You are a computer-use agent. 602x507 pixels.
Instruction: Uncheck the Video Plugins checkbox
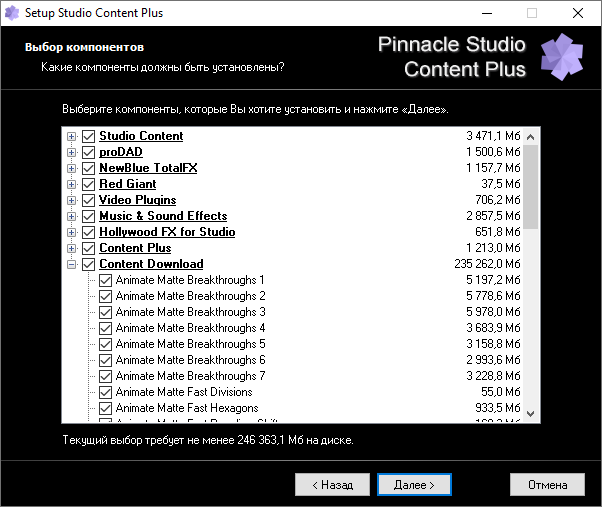89,200
